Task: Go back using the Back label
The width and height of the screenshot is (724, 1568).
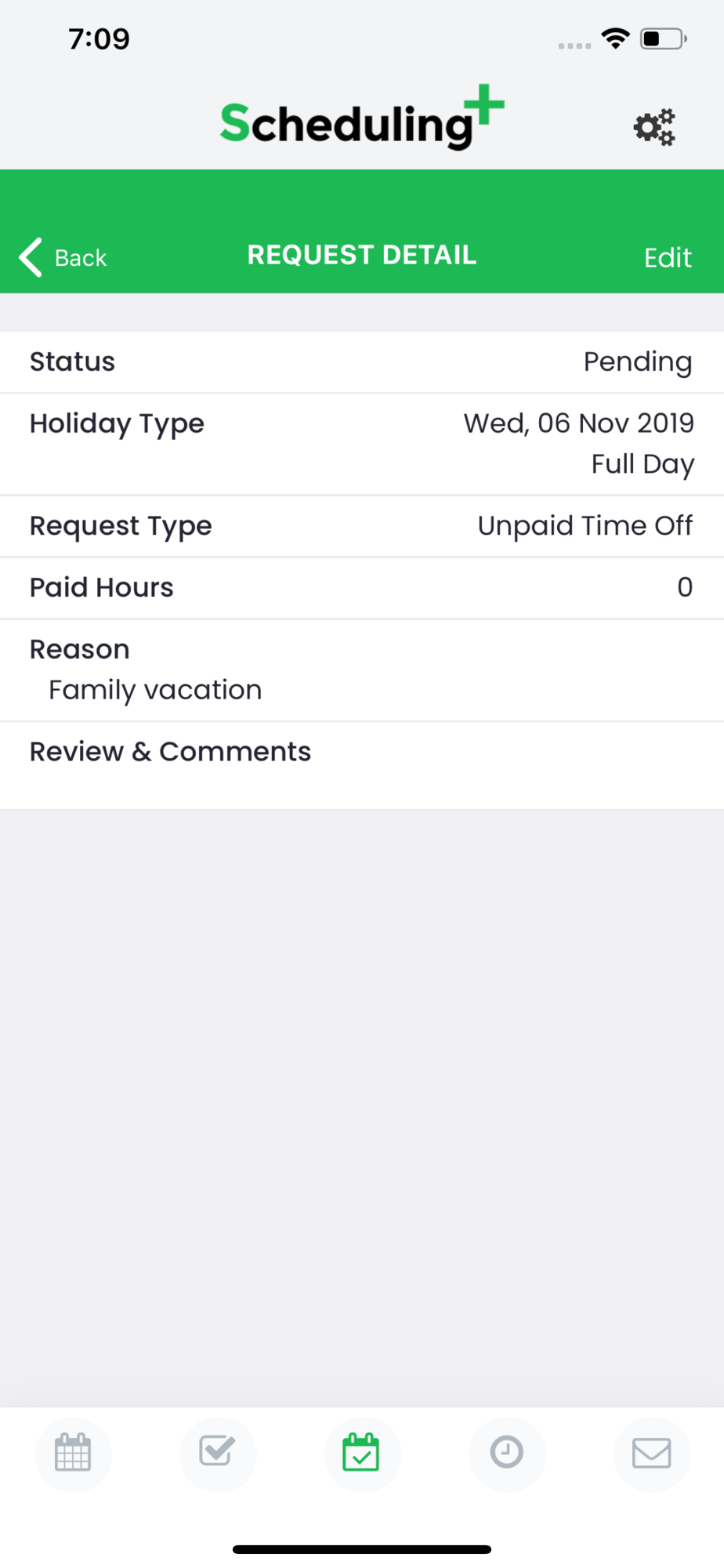Action: point(81,258)
